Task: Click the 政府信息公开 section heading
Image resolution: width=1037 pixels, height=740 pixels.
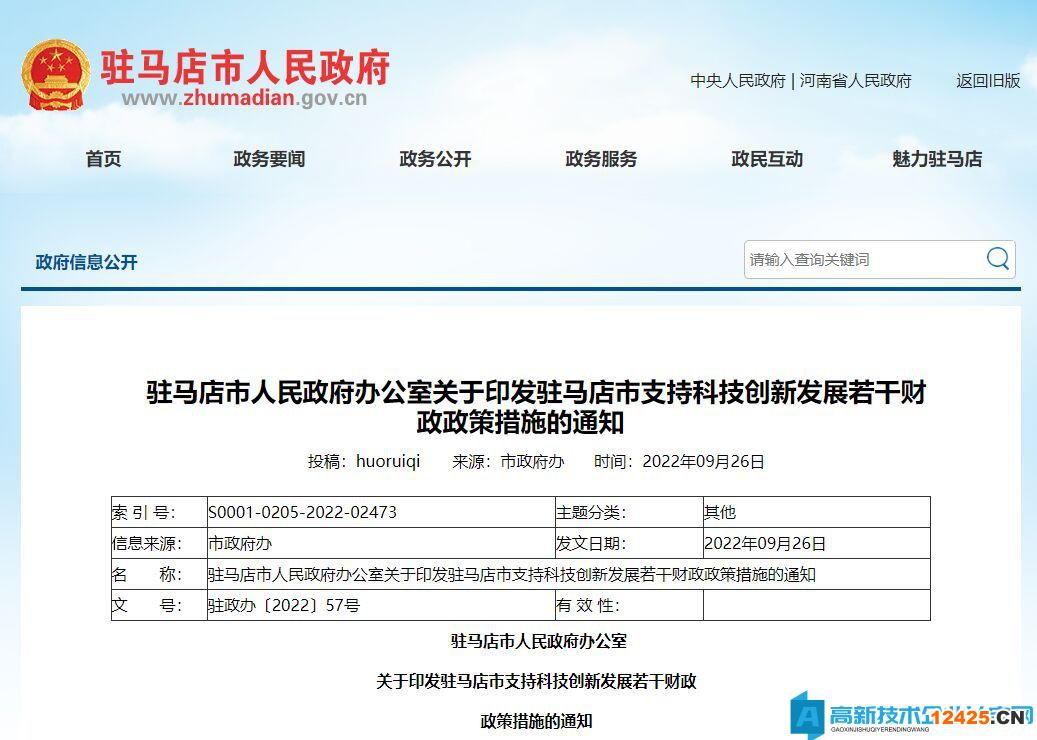Action: pyautogui.click(x=87, y=262)
